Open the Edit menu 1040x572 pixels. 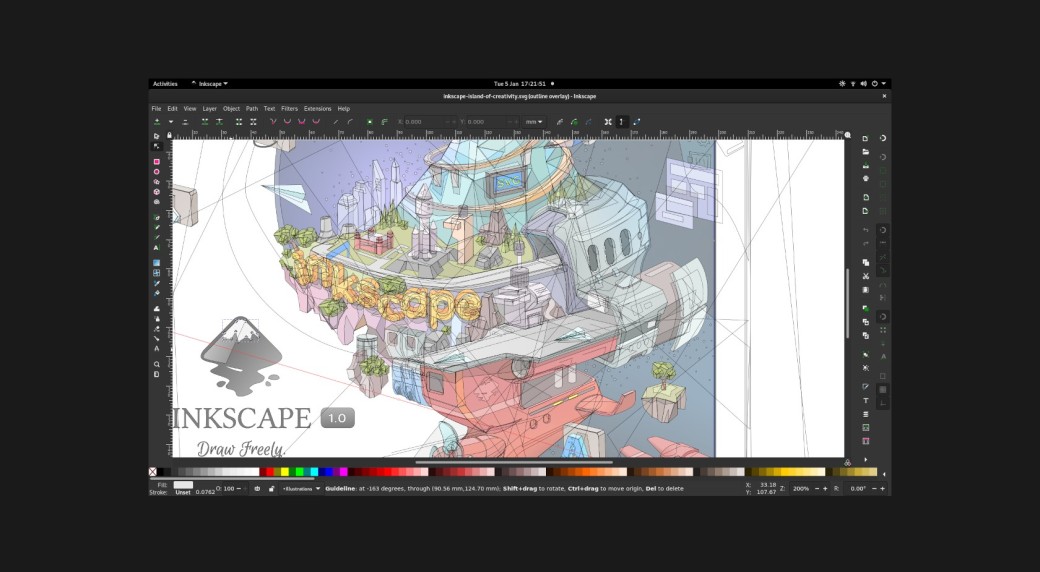click(x=172, y=109)
